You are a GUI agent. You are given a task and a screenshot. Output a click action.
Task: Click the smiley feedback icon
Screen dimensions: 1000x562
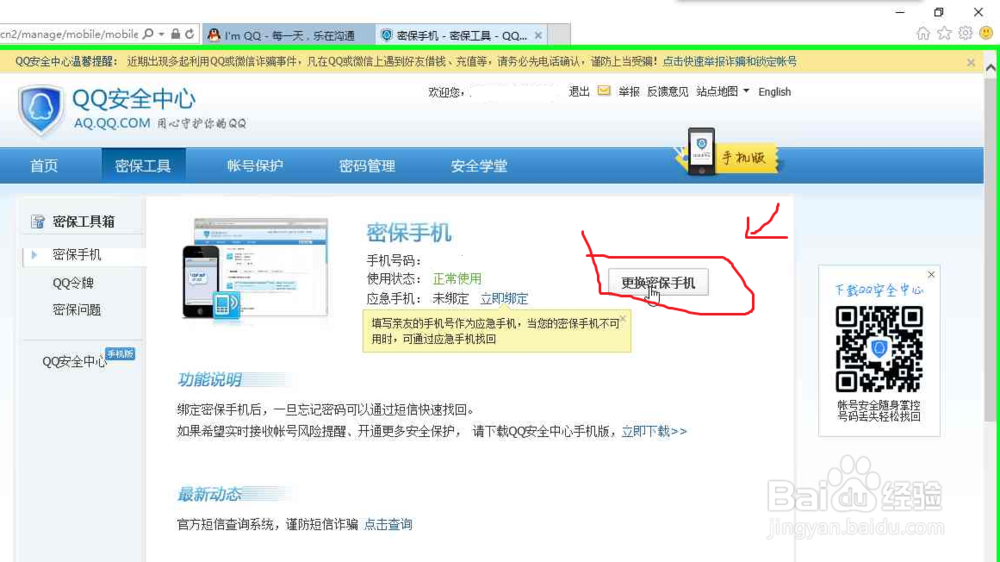987,33
